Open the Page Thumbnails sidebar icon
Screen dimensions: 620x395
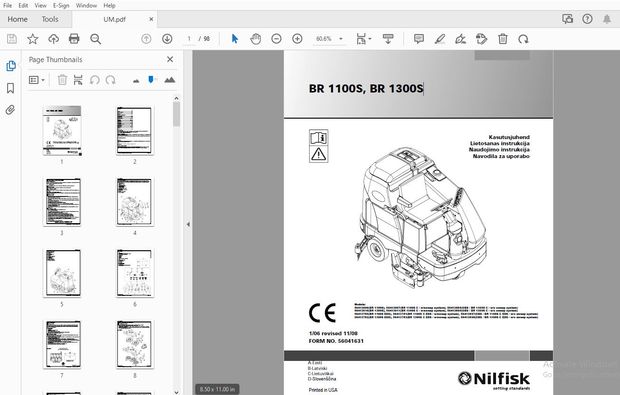coord(11,66)
